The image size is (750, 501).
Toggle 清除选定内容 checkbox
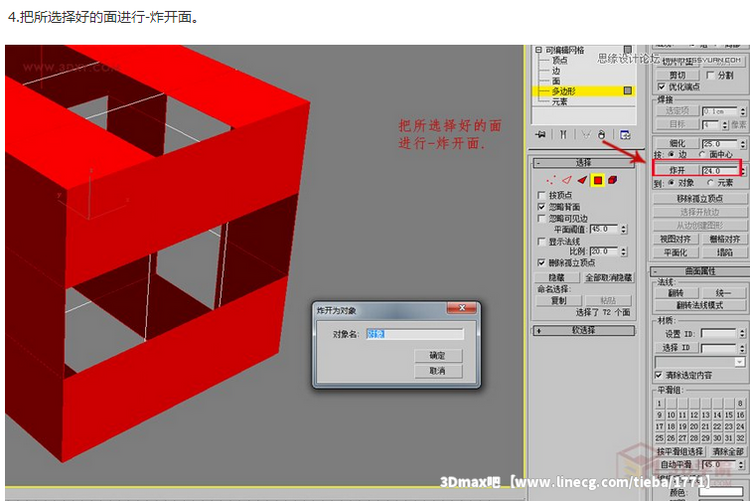(x=659, y=375)
